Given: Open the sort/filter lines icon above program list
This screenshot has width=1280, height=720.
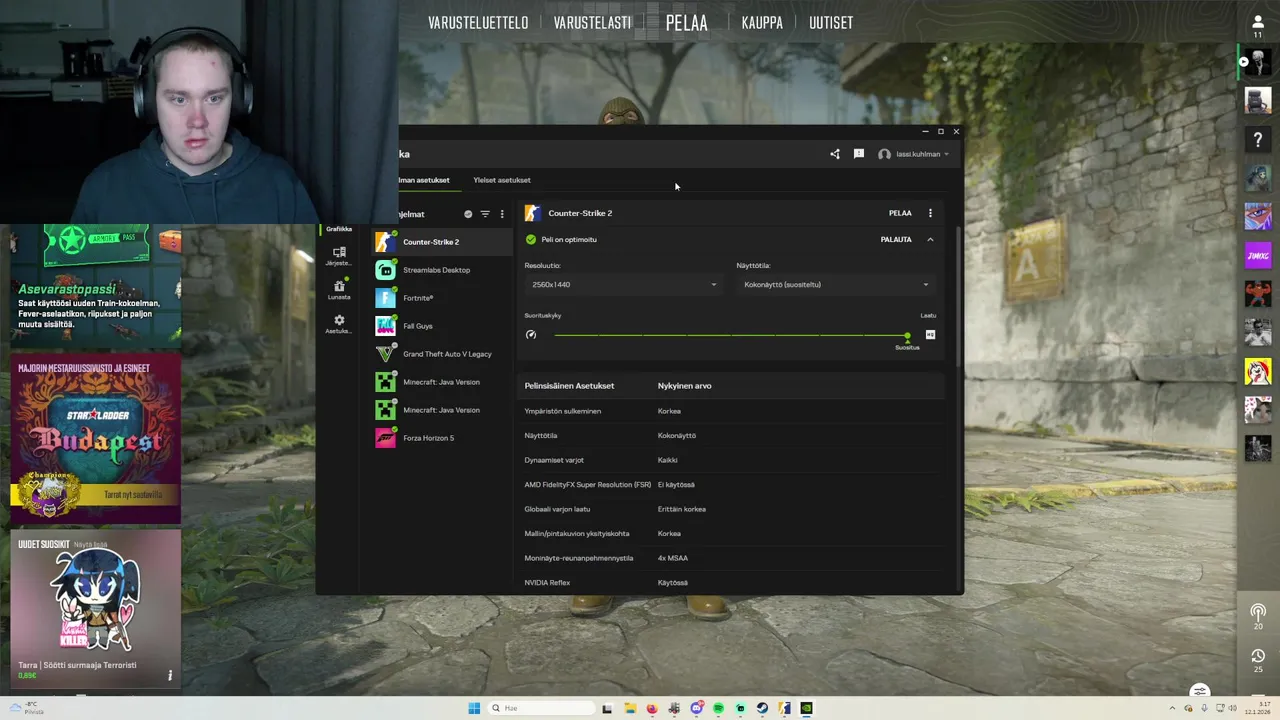Looking at the screenshot, I should pos(485,214).
